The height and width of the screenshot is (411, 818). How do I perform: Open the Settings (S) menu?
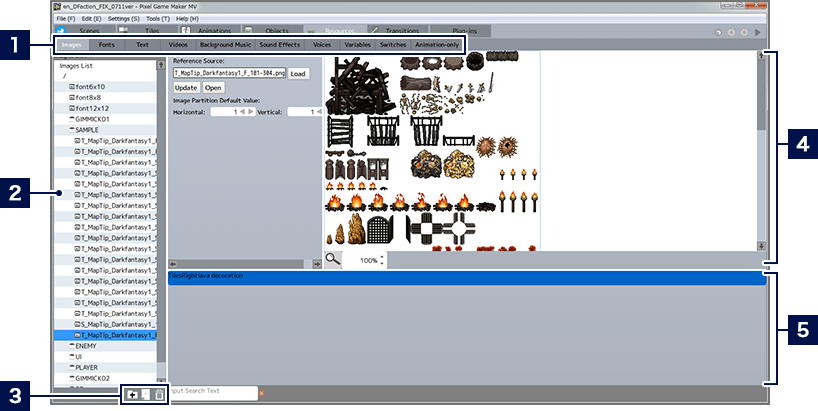click(123, 19)
